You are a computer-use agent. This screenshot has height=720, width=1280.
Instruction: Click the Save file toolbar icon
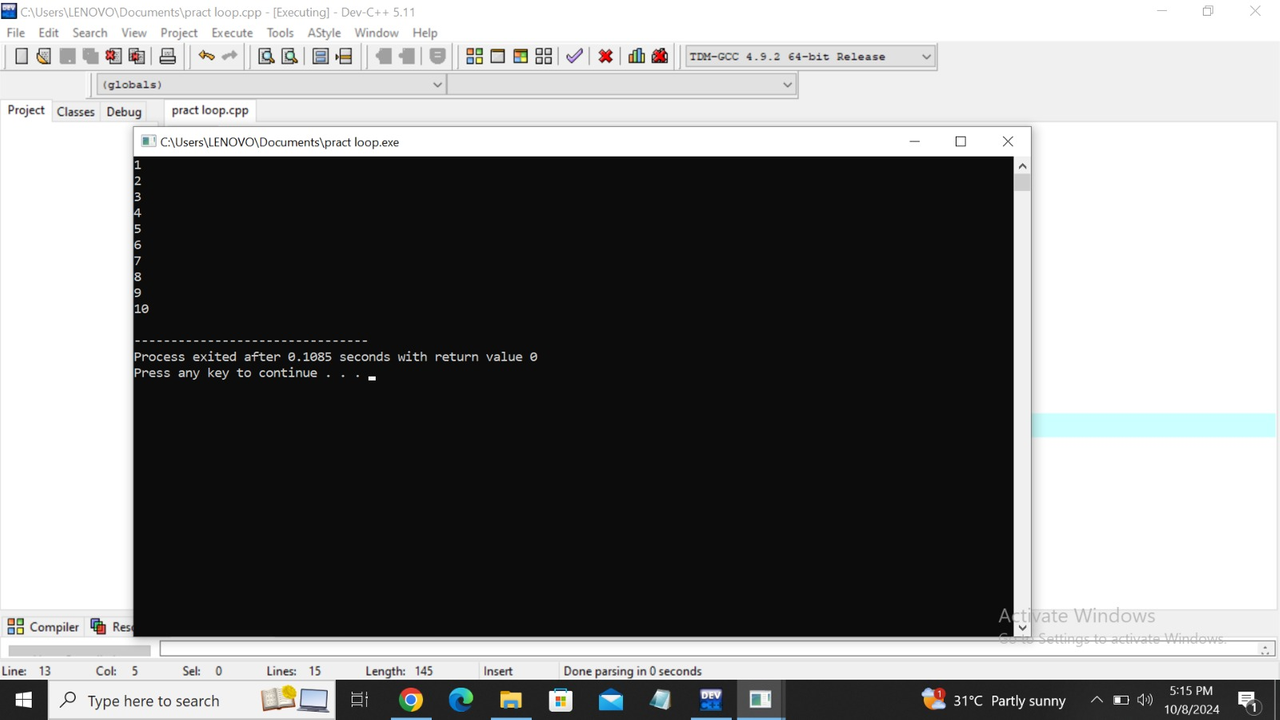pyautogui.click(x=67, y=56)
